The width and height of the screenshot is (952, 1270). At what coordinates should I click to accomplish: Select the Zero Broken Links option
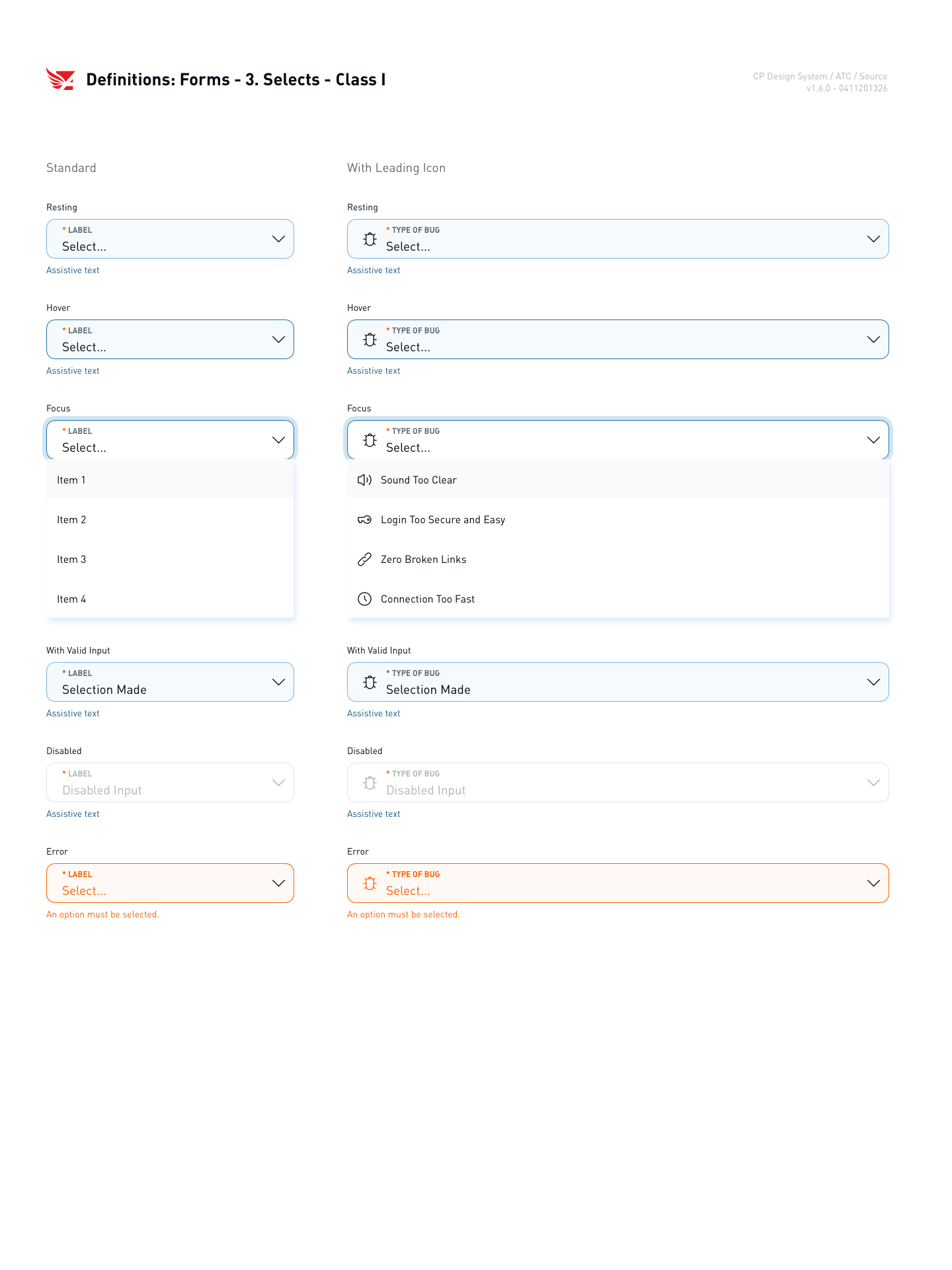618,559
